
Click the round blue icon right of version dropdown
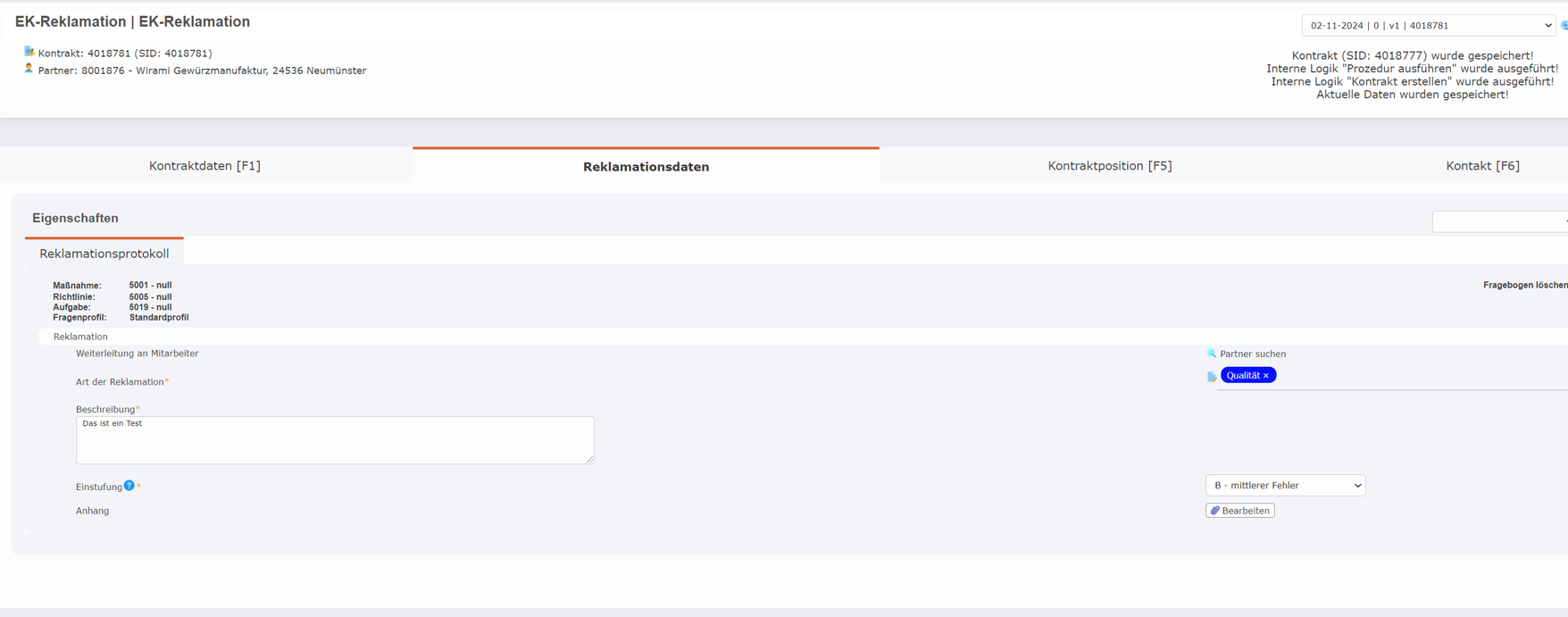pyautogui.click(x=1564, y=26)
